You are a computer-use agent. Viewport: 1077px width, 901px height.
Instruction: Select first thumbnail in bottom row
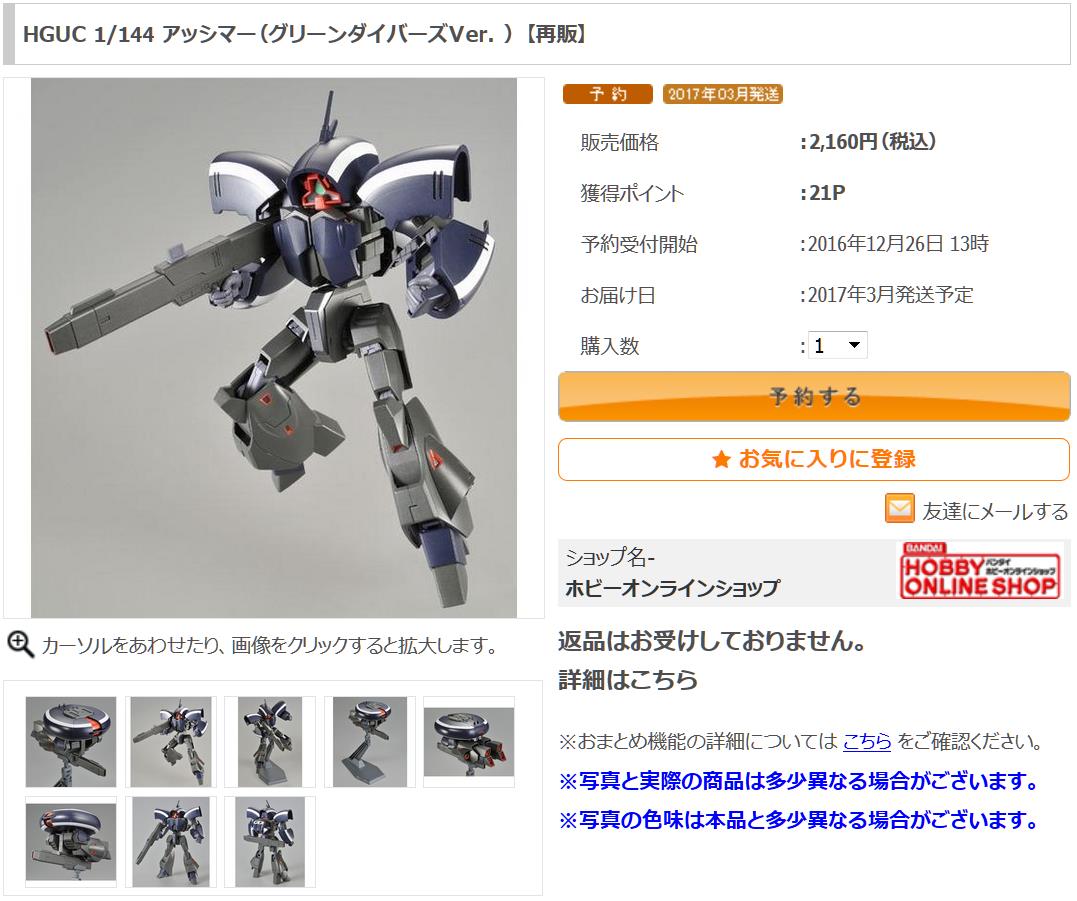point(71,842)
